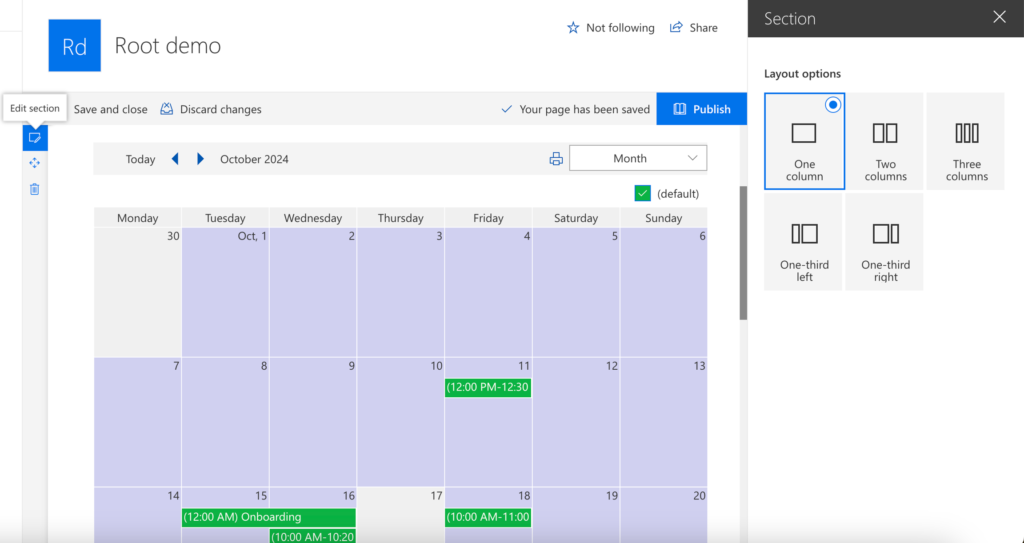Click the Discard changes icon
1024x543 pixels.
(x=167, y=109)
